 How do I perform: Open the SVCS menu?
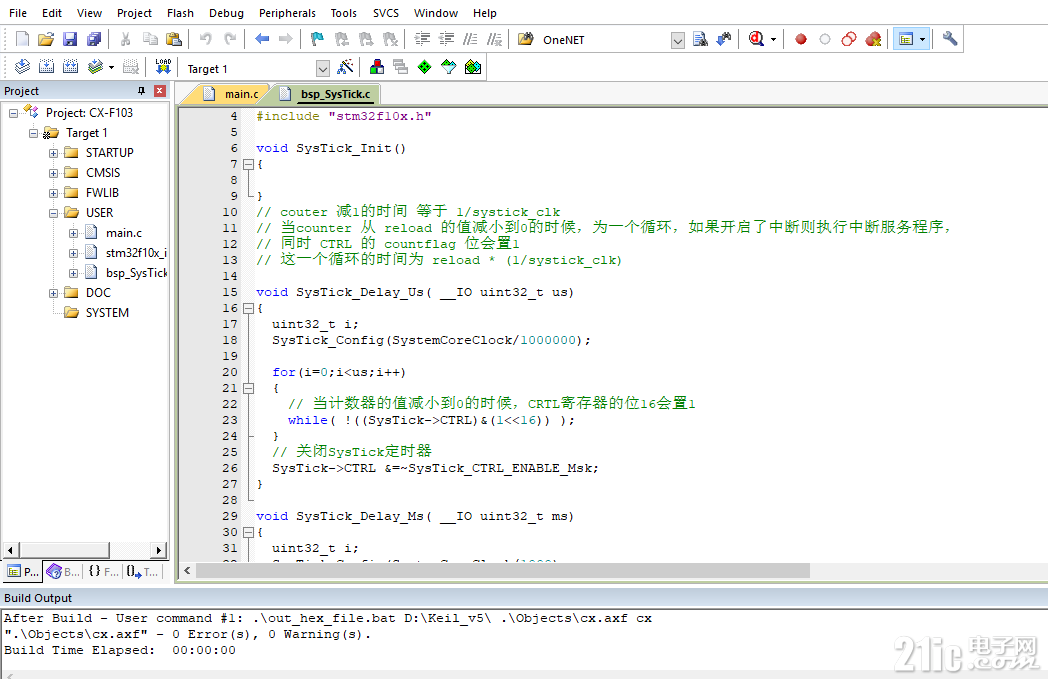click(386, 13)
